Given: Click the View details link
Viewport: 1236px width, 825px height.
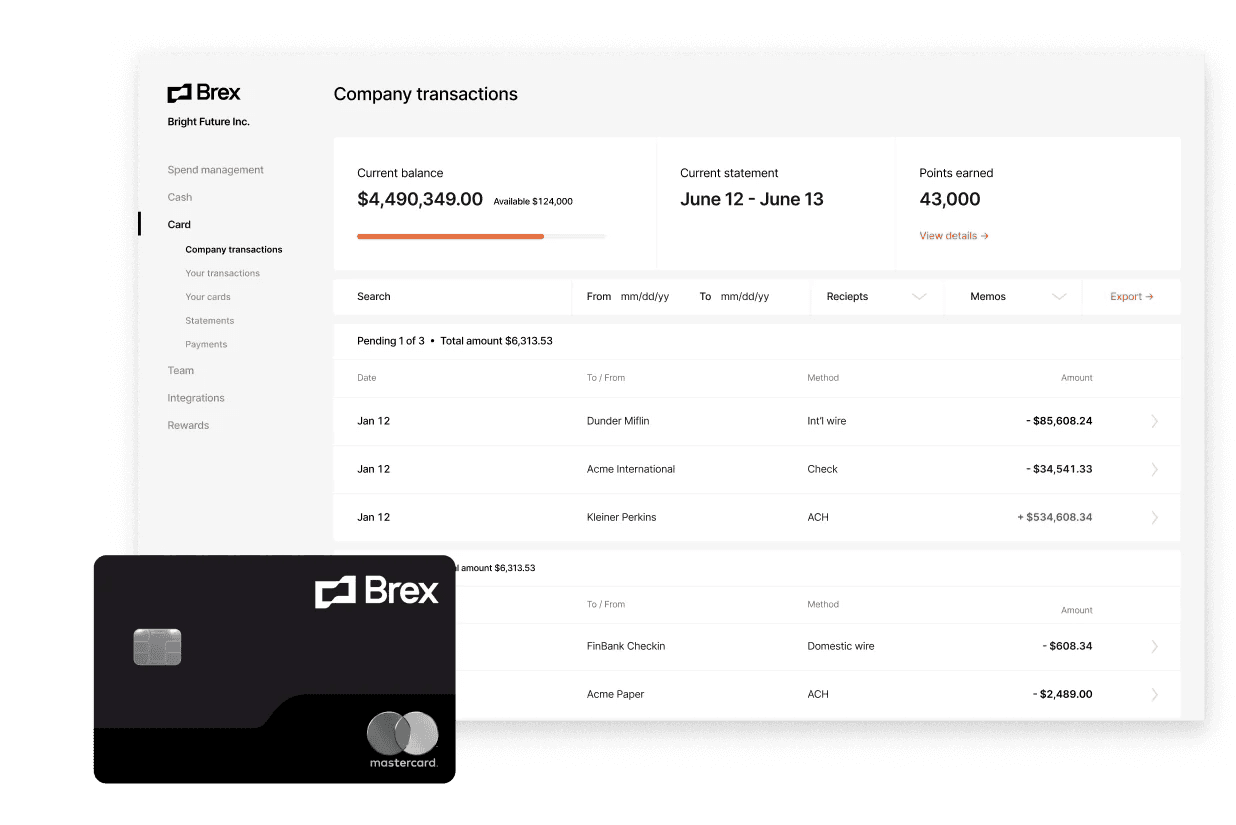Looking at the screenshot, I should point(954,236).
